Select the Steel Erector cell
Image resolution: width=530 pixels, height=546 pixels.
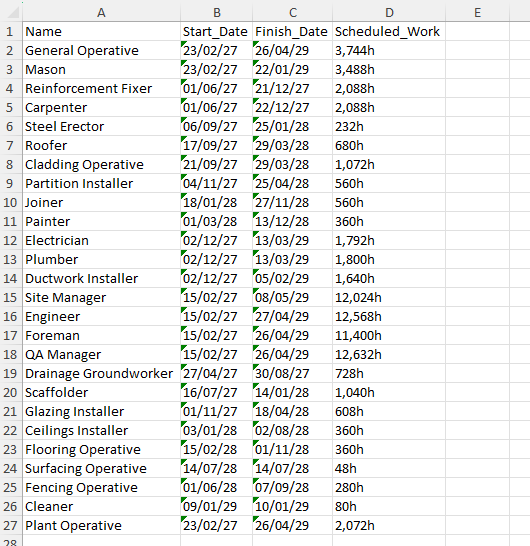(102, 126)
